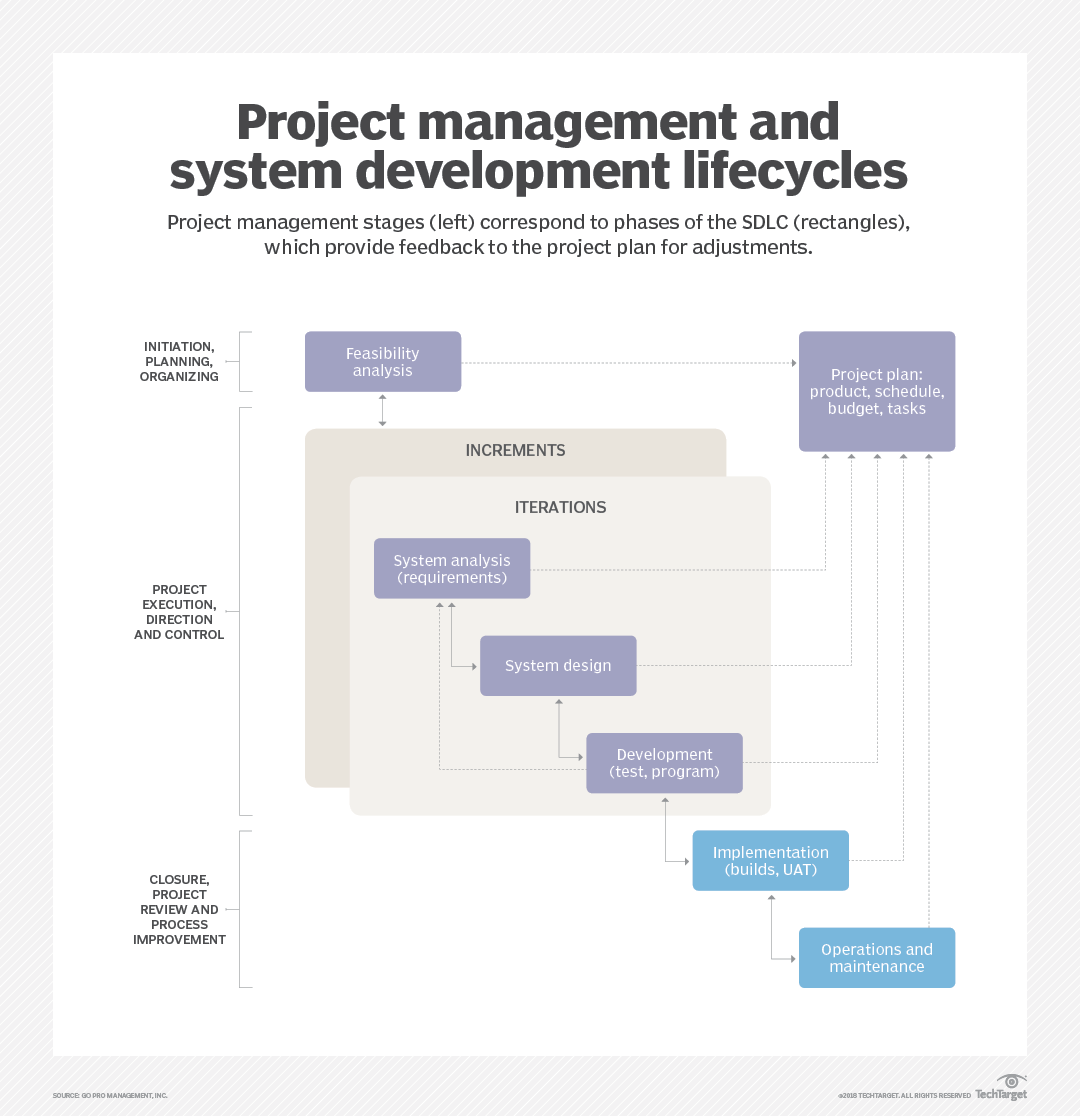Click the Project Execution, Direction and Control label

coord(179,612)
